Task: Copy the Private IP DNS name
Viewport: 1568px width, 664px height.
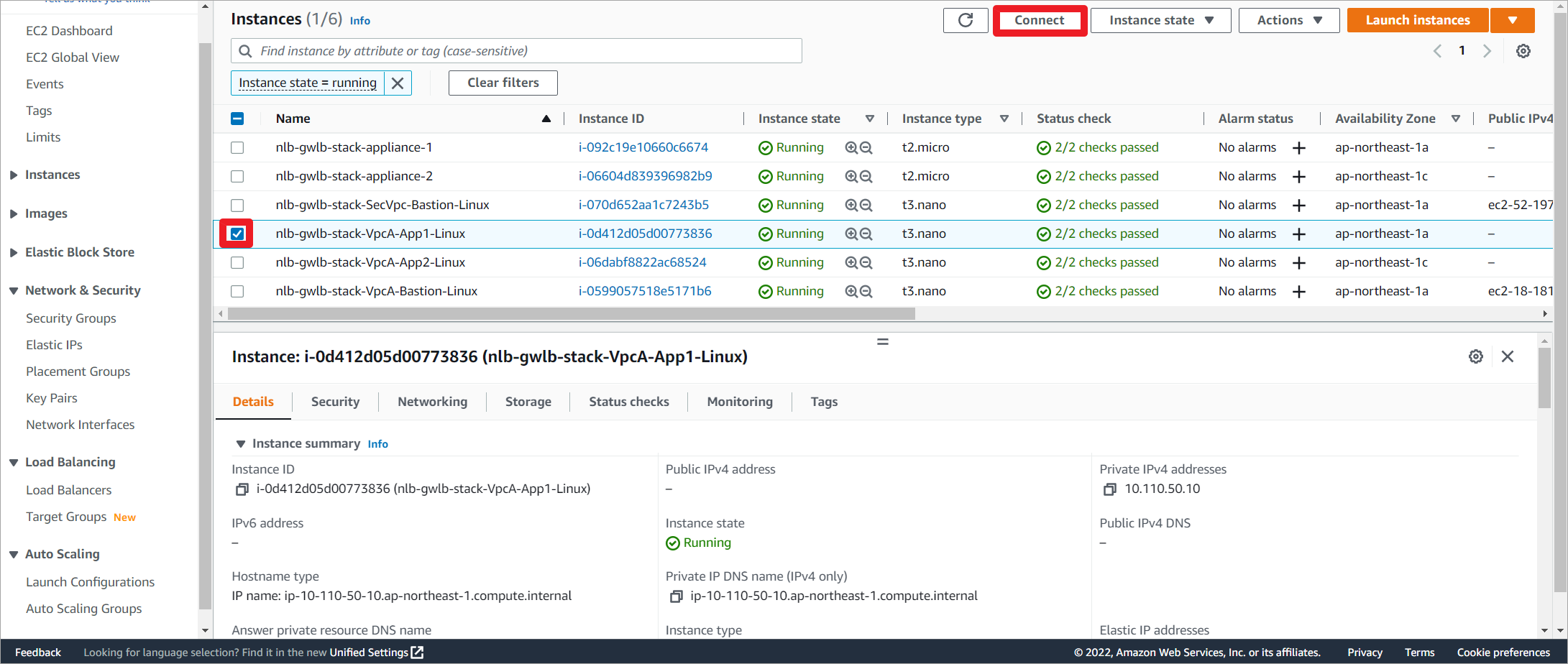Action: coord(676,596)
